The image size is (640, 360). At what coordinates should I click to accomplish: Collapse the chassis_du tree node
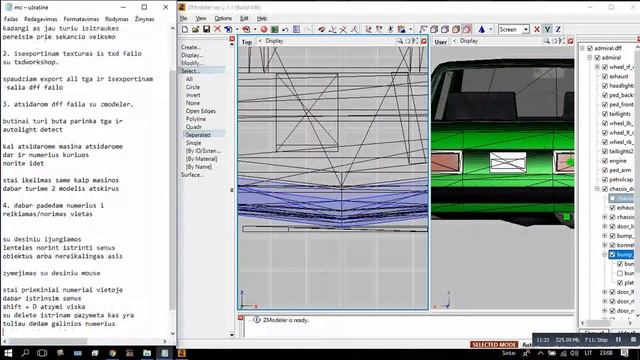[x=597, y=189]
